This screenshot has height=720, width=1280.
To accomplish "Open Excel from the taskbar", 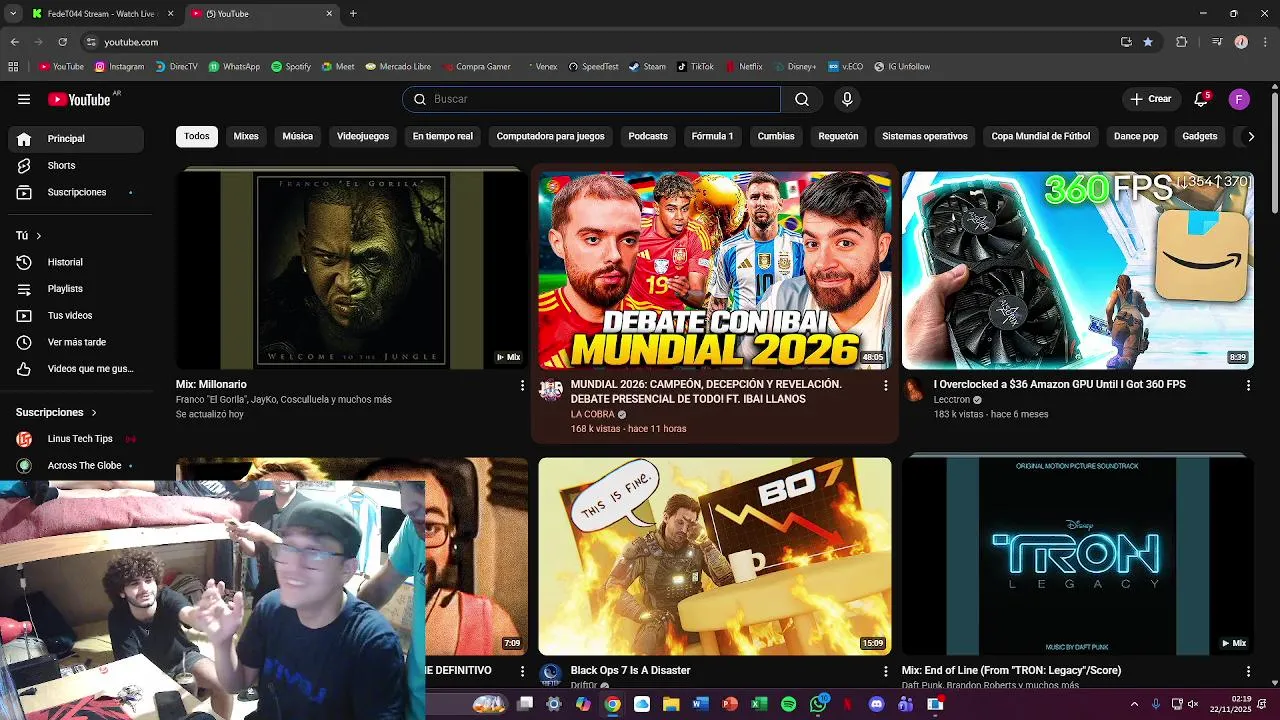I will [759, 704].
